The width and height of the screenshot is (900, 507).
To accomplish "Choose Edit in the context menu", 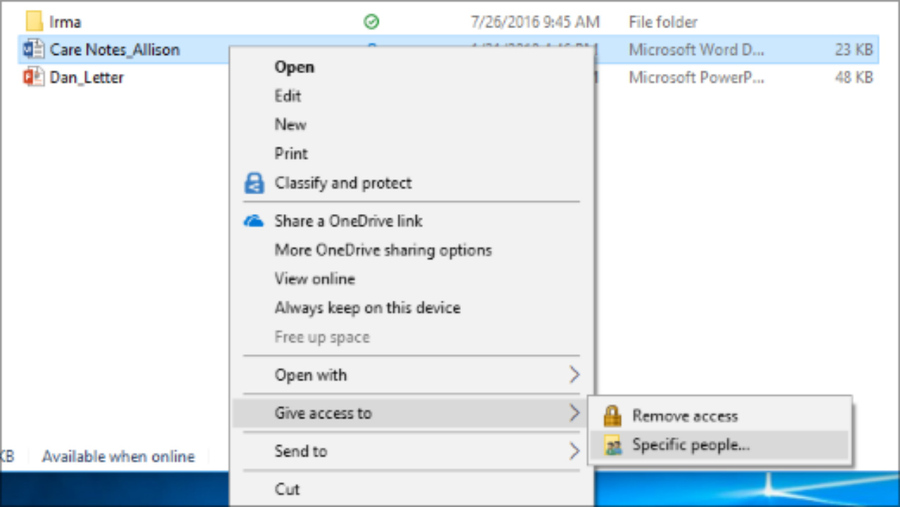I will [288, 96].
